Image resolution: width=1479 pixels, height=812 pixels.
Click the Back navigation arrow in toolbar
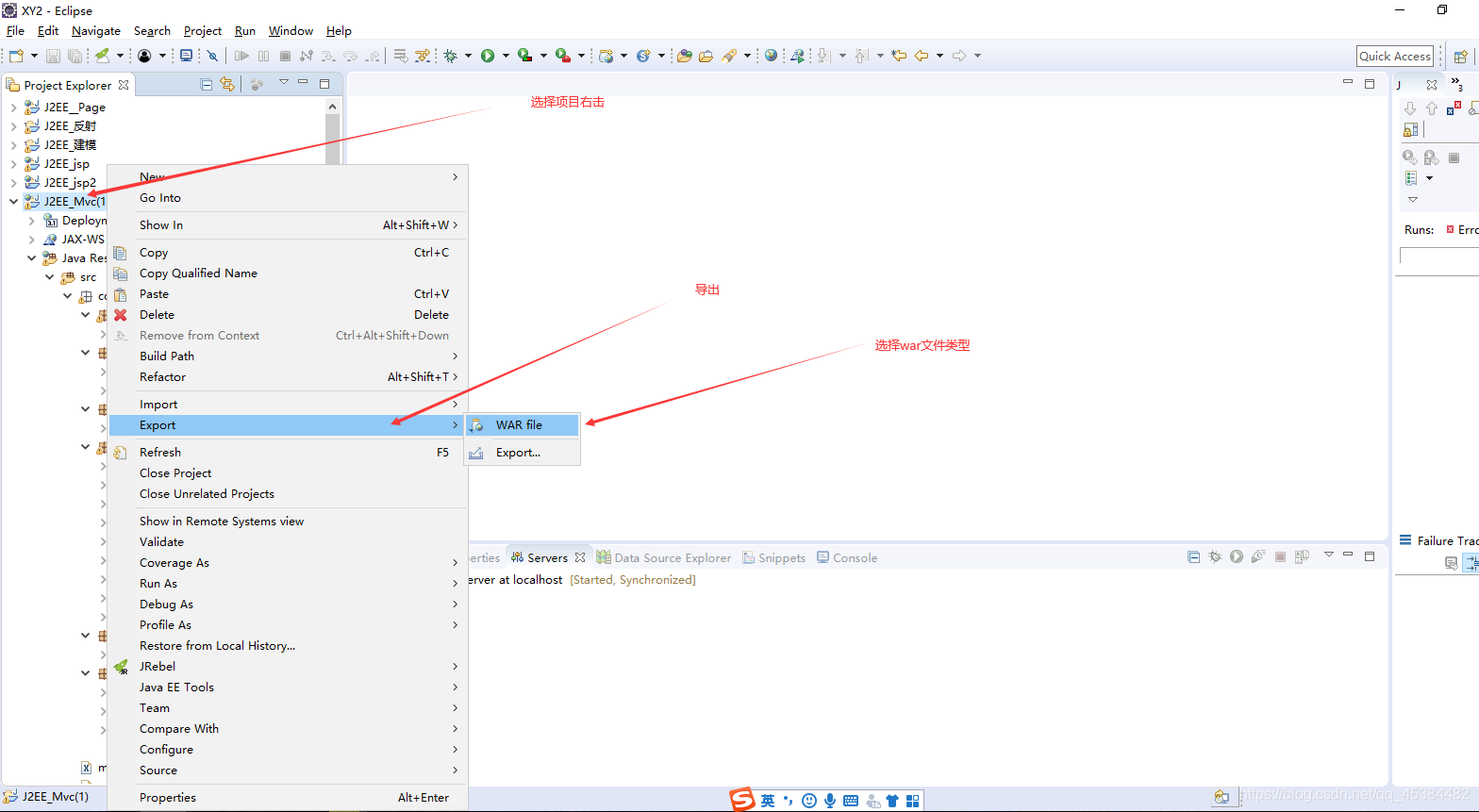pyautogui.click(x=922, y=56)
